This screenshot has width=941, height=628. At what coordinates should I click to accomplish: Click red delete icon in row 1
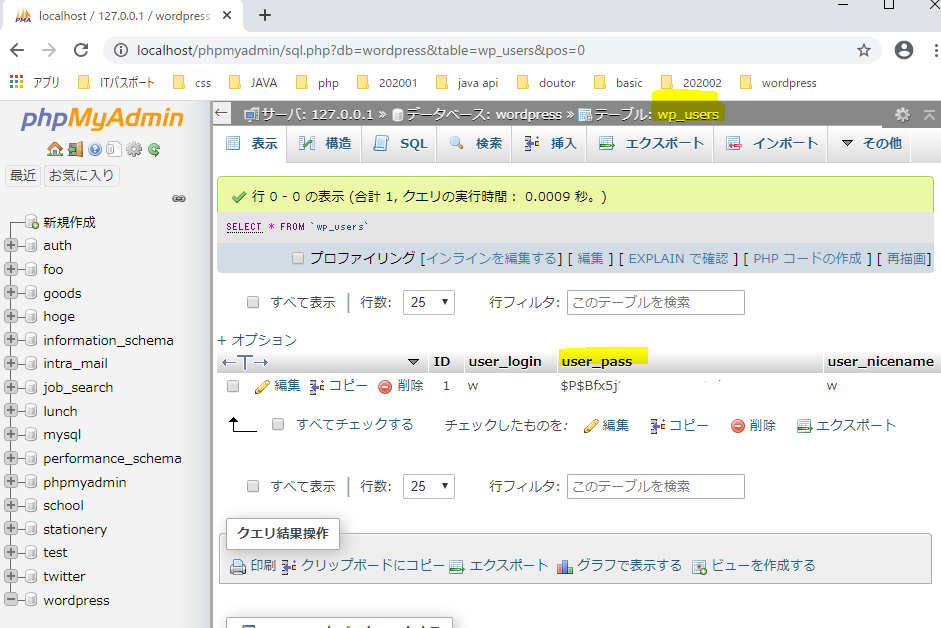point(385,387)
